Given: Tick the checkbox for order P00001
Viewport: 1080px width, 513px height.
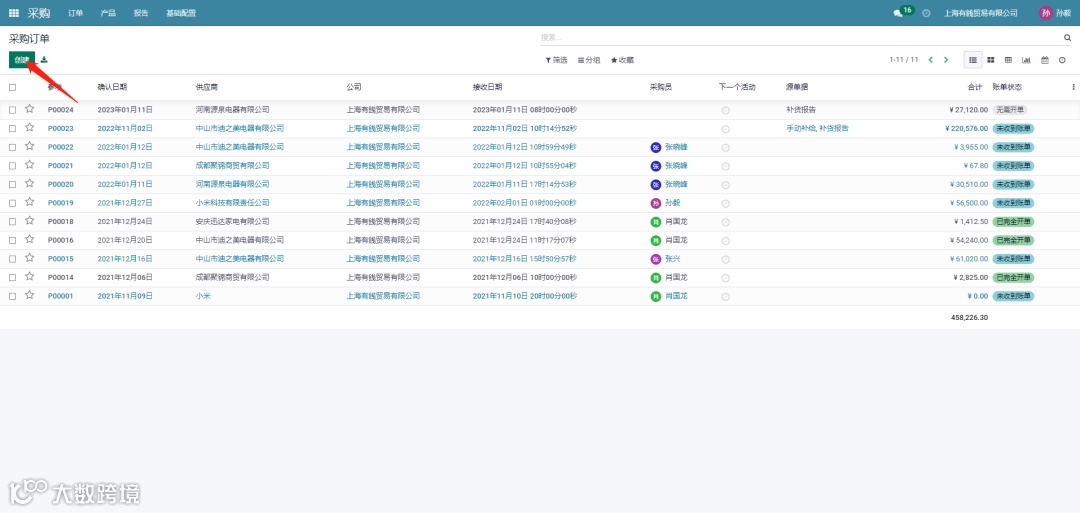Looking at the screenshot, I should pyautogui.click(x=12, y=296).
